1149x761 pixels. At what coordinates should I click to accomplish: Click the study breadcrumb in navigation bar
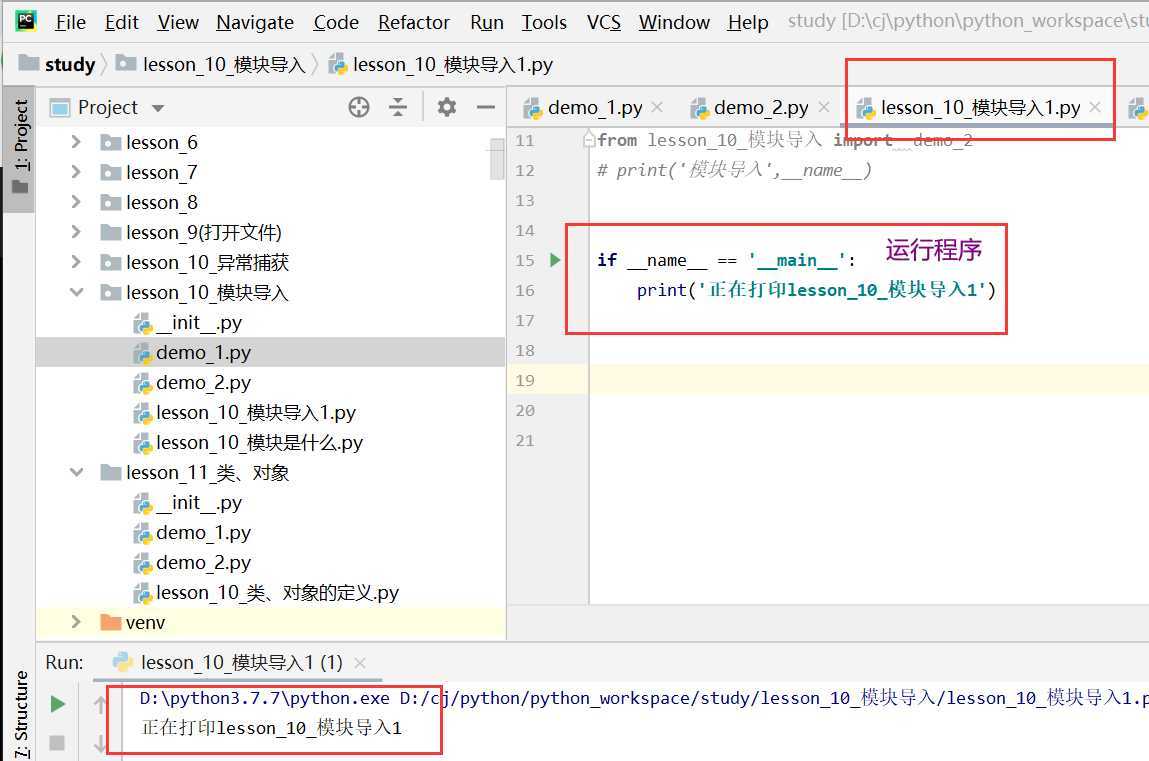click(58, 64)
